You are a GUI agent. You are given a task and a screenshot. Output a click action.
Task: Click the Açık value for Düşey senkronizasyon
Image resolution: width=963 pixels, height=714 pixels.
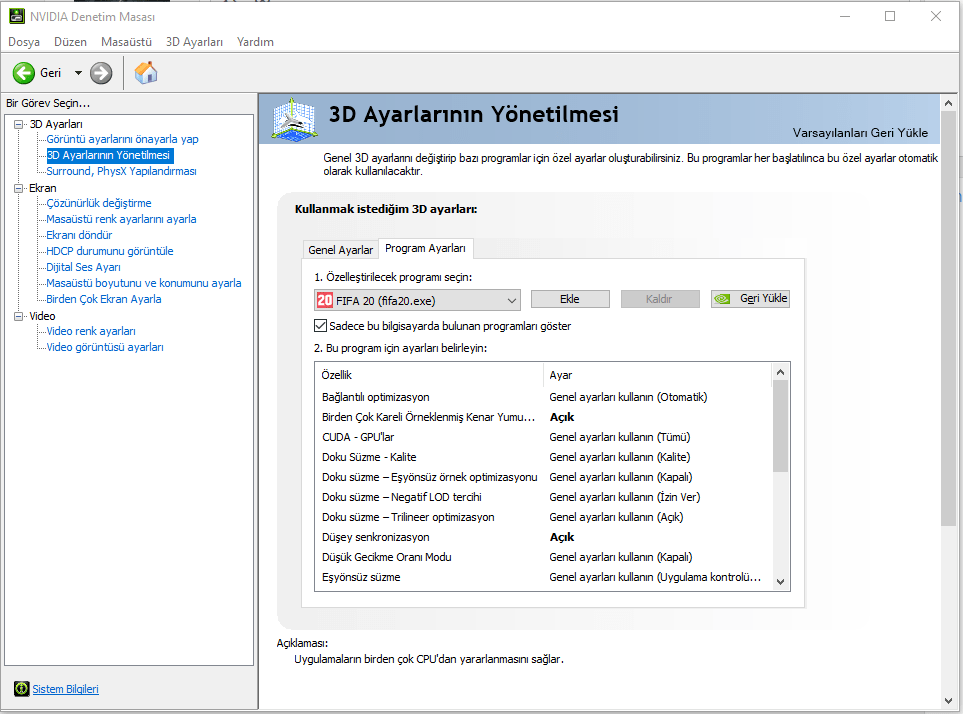point(561,537)
